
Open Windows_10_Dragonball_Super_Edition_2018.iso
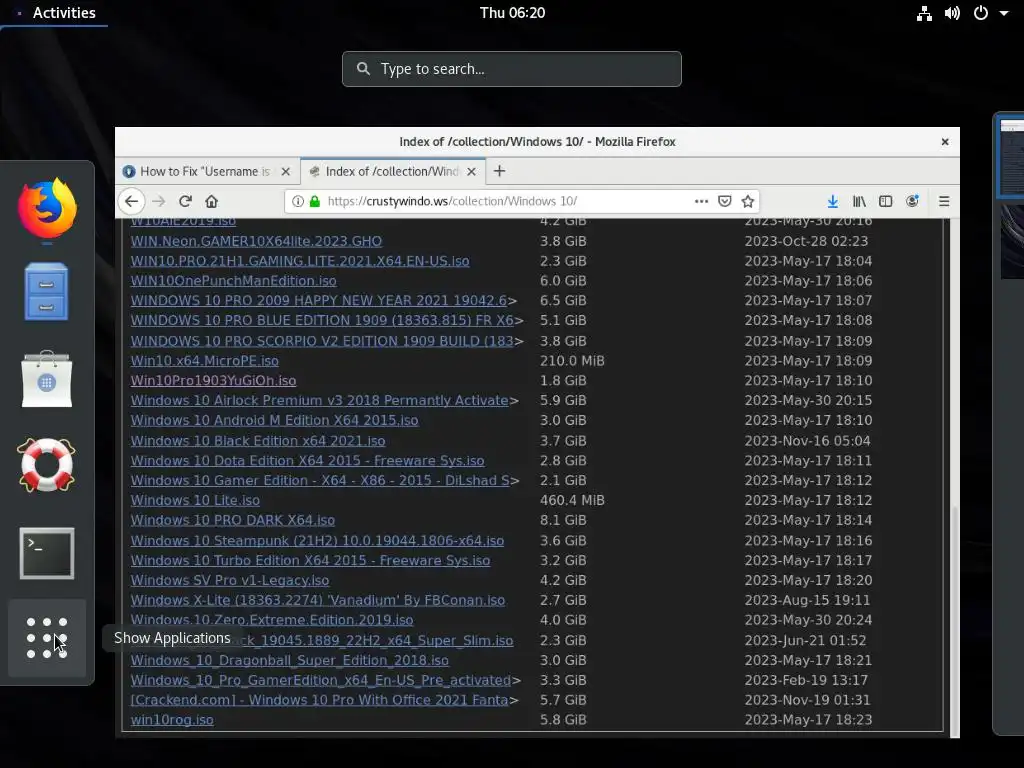coord(289,660)
